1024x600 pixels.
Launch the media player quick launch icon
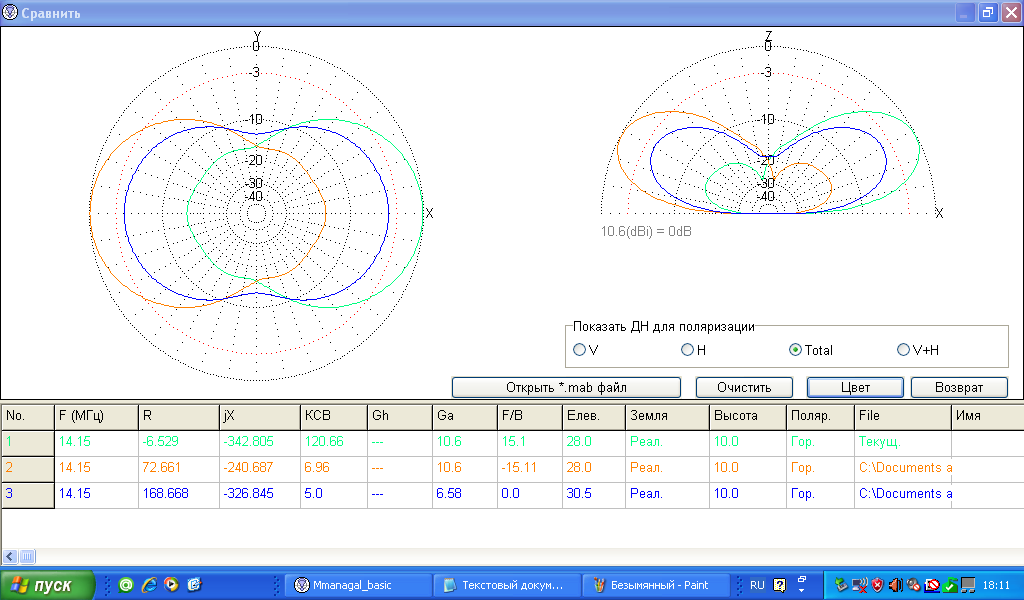click(171, 585)
